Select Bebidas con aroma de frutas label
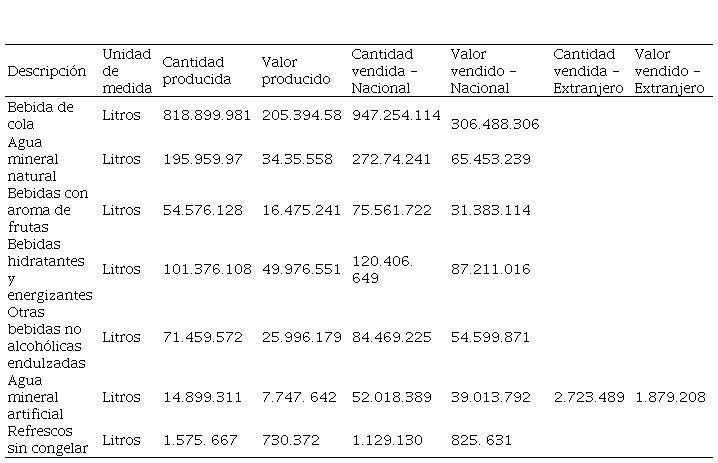The image size is (718, 463). tap(48, 210)
